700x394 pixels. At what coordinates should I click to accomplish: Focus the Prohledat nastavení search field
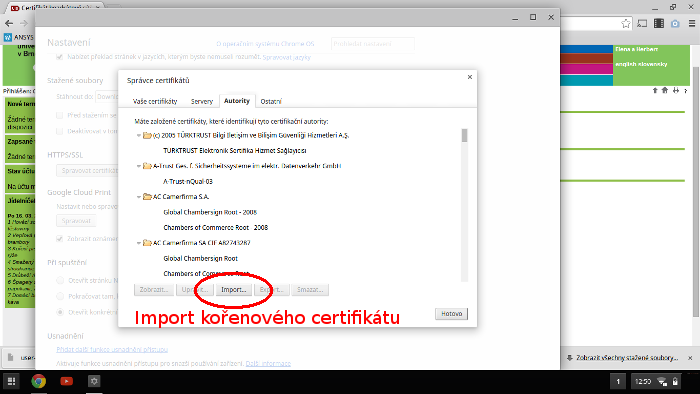click(373, 44)
